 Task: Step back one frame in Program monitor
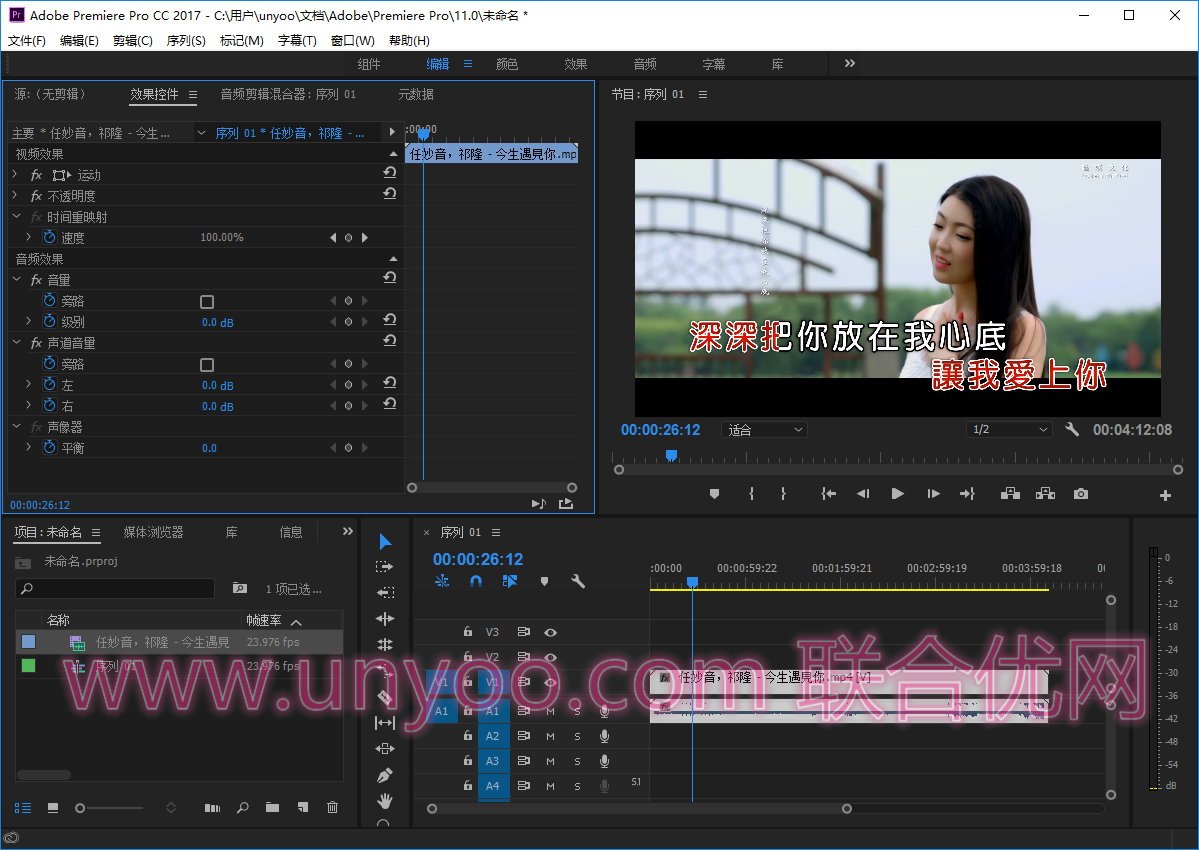point(863,494)
